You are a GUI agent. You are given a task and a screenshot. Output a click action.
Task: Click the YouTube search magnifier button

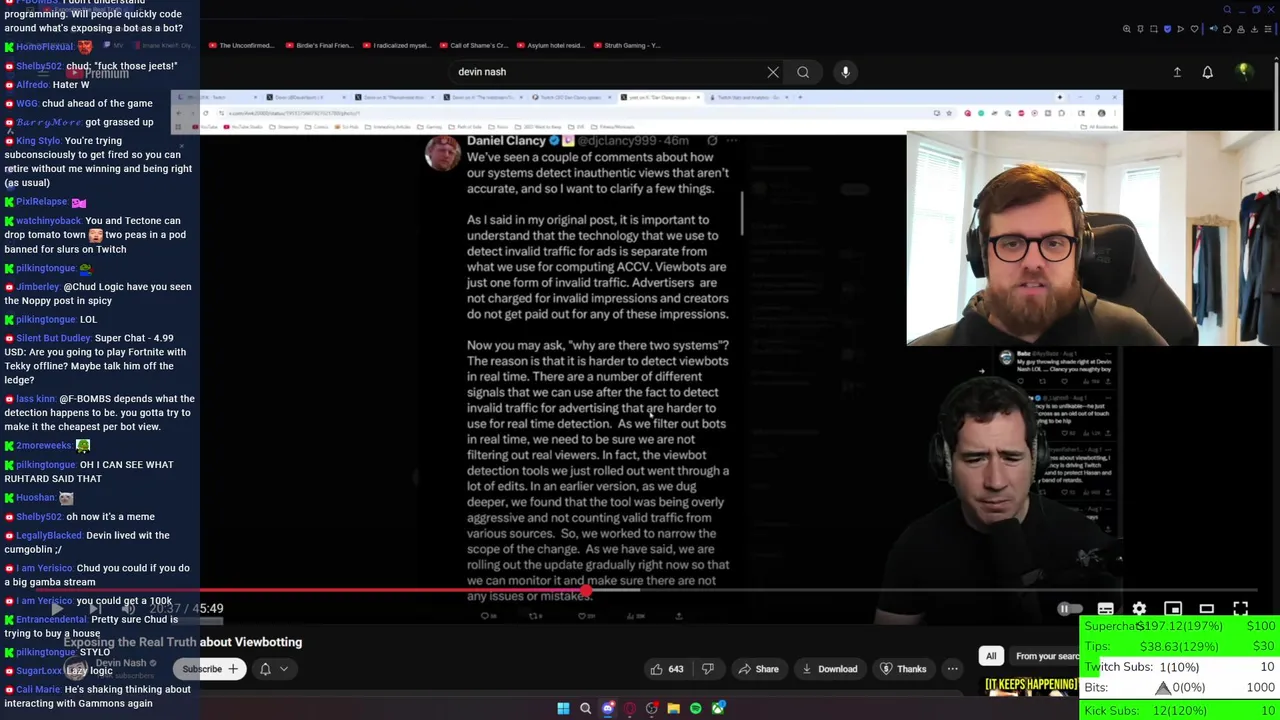click(x=803, y=72)
